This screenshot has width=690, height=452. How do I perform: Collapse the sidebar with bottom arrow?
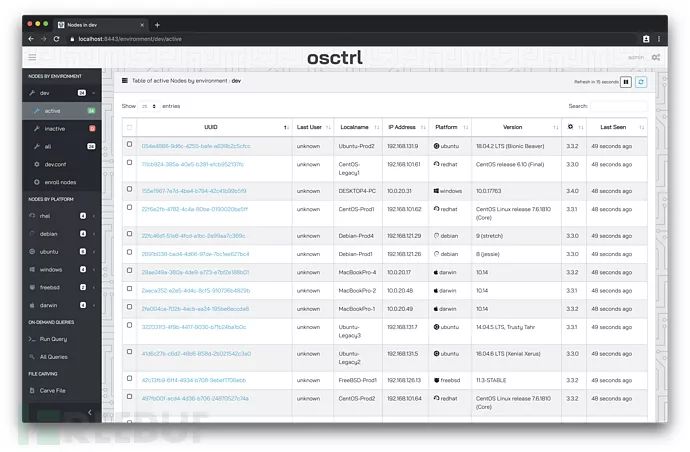click(90, 412)
